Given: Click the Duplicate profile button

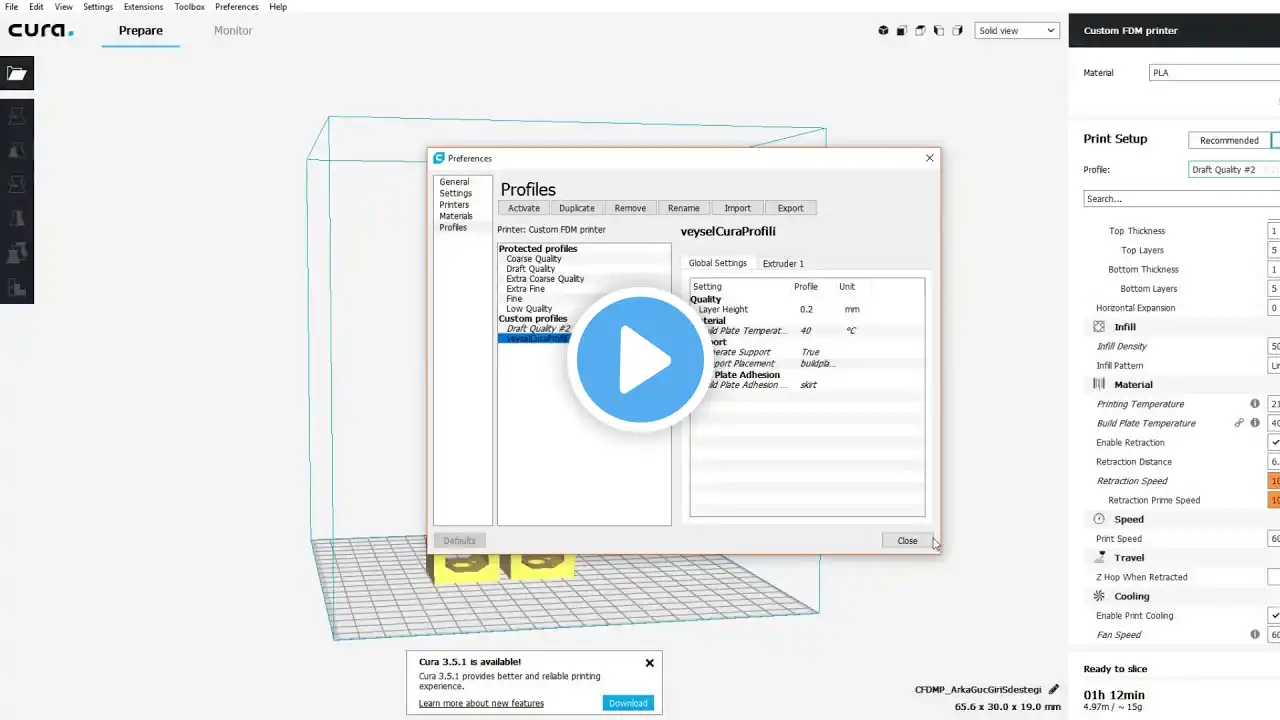Looking at the screenshot, I should click(577, 208).
